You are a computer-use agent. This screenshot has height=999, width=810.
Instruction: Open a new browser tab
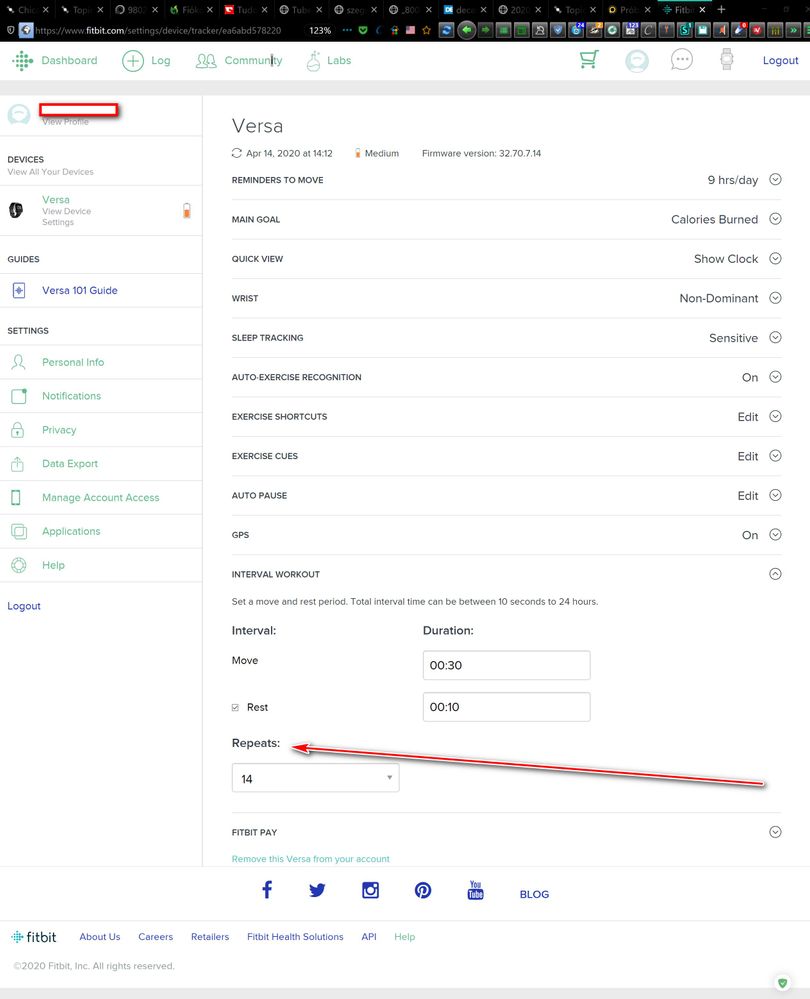[721, 10]
